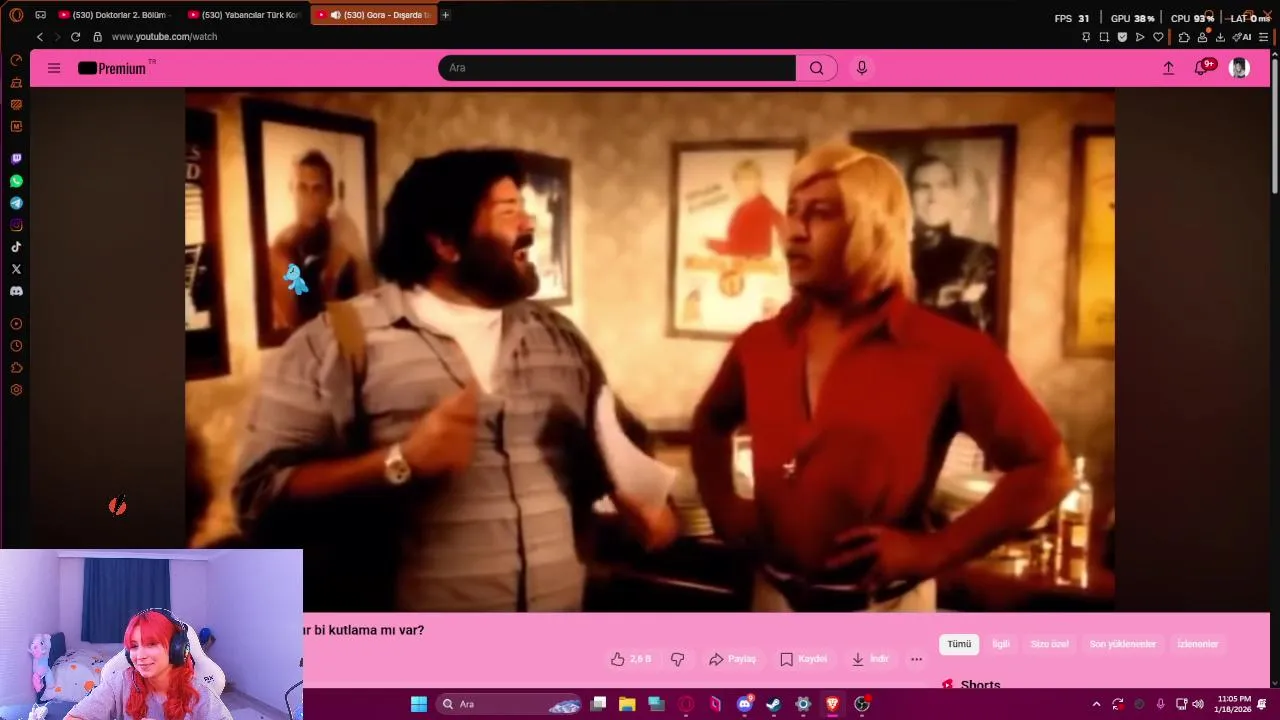Open the ad-blocker shield icon
This screenshot has width=1280, height=720.
(1122, 37)
